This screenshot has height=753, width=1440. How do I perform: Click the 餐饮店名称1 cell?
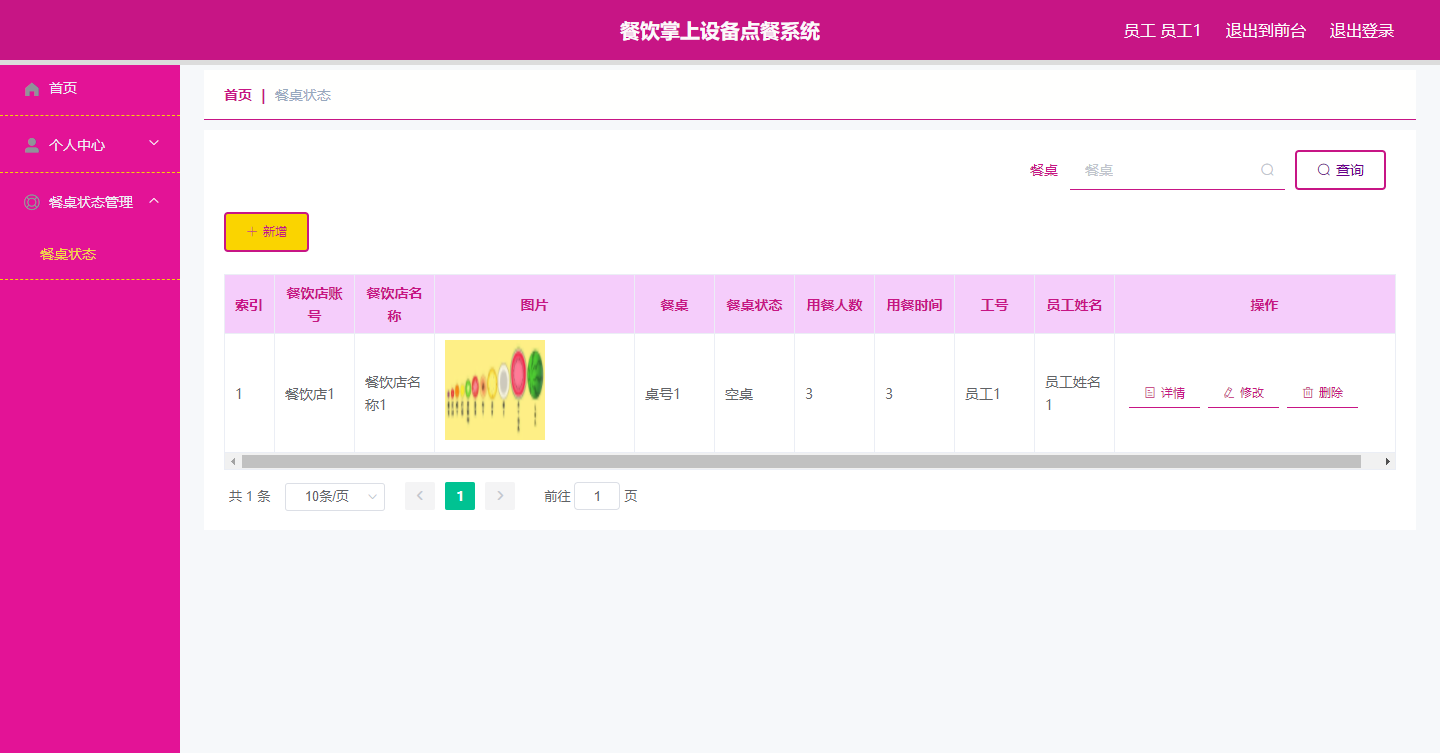pyautogui.click(x=393, y=394)
